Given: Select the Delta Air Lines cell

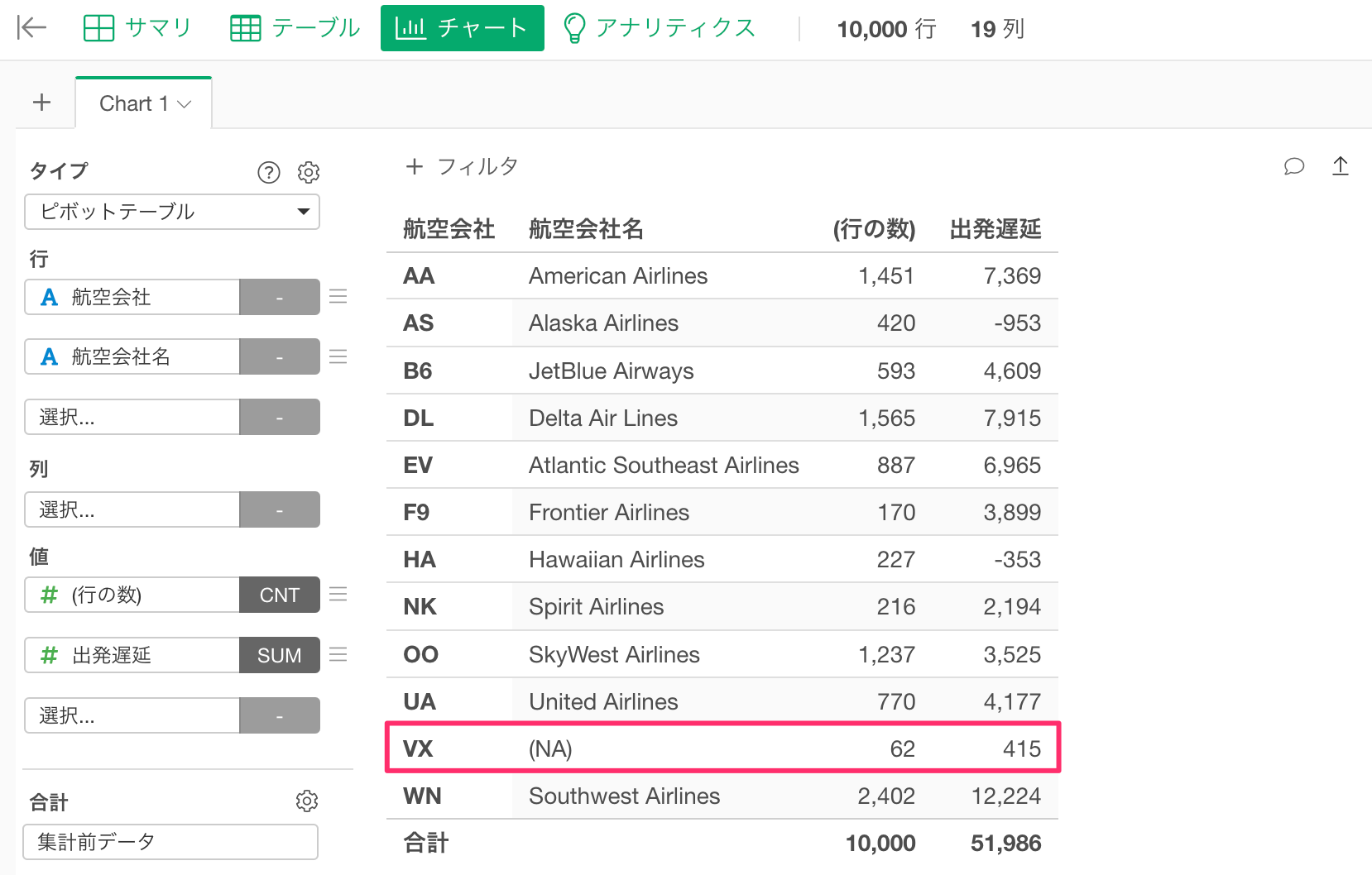Looking at the screenshot, I should tap(603, 418).
